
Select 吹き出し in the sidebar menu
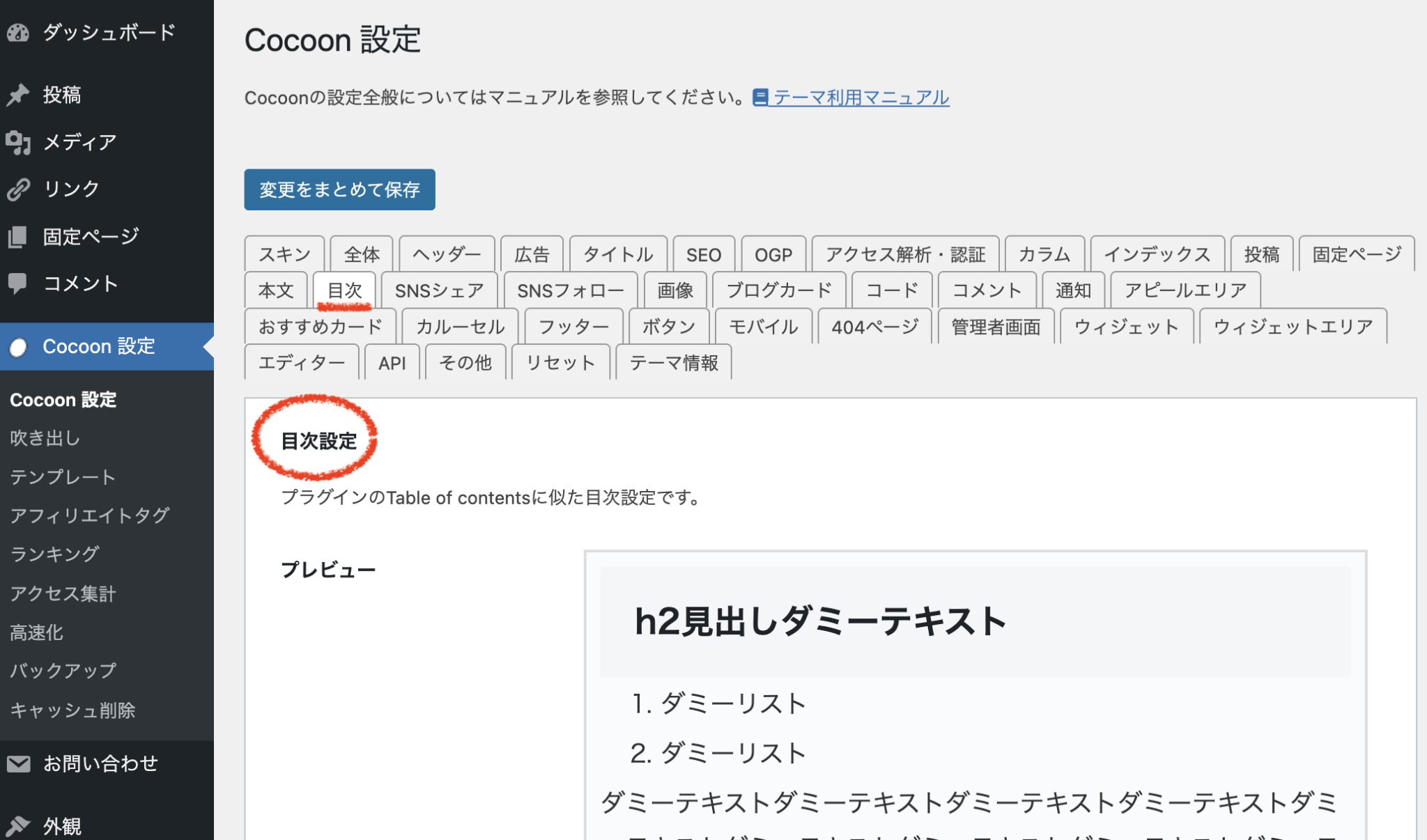[x=44, y=438]
